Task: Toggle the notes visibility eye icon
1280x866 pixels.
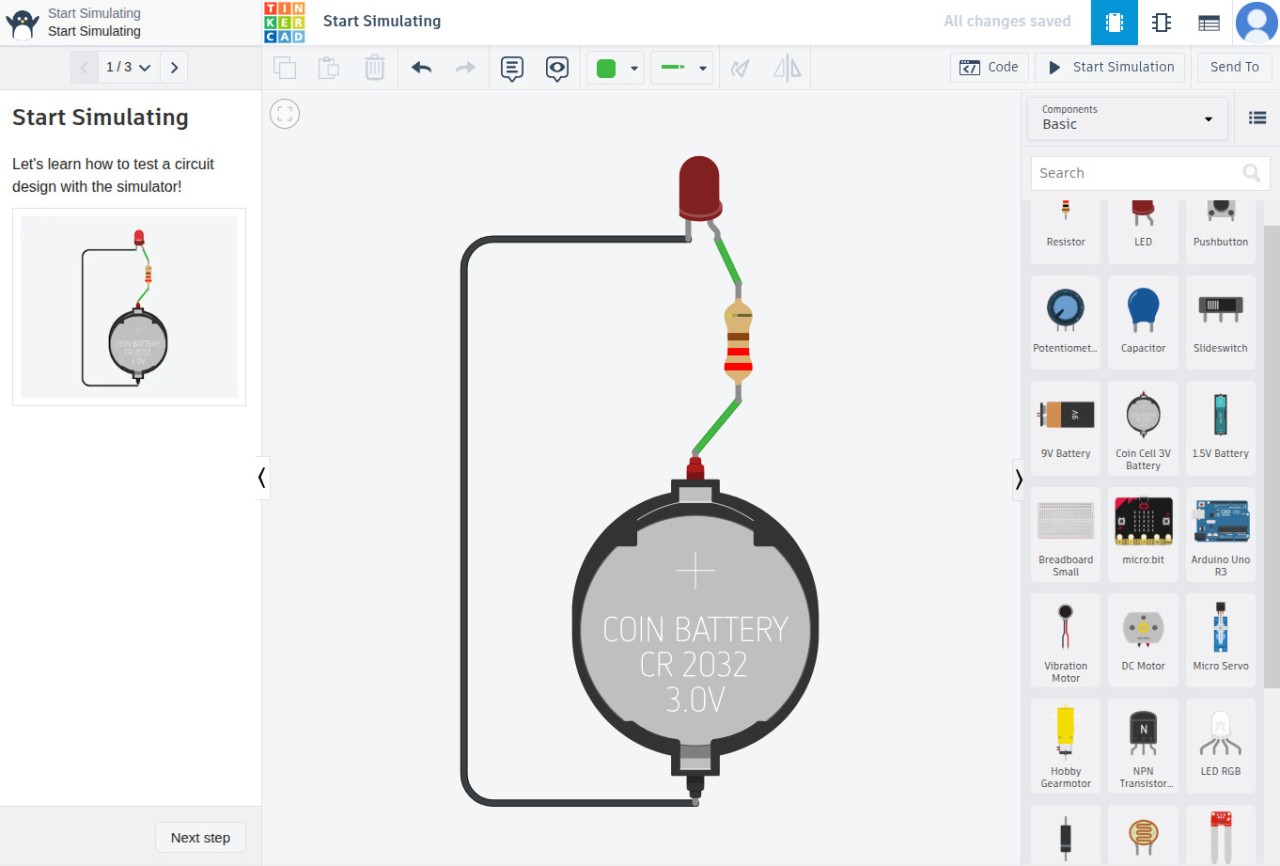Action: (x=557, y=68)
